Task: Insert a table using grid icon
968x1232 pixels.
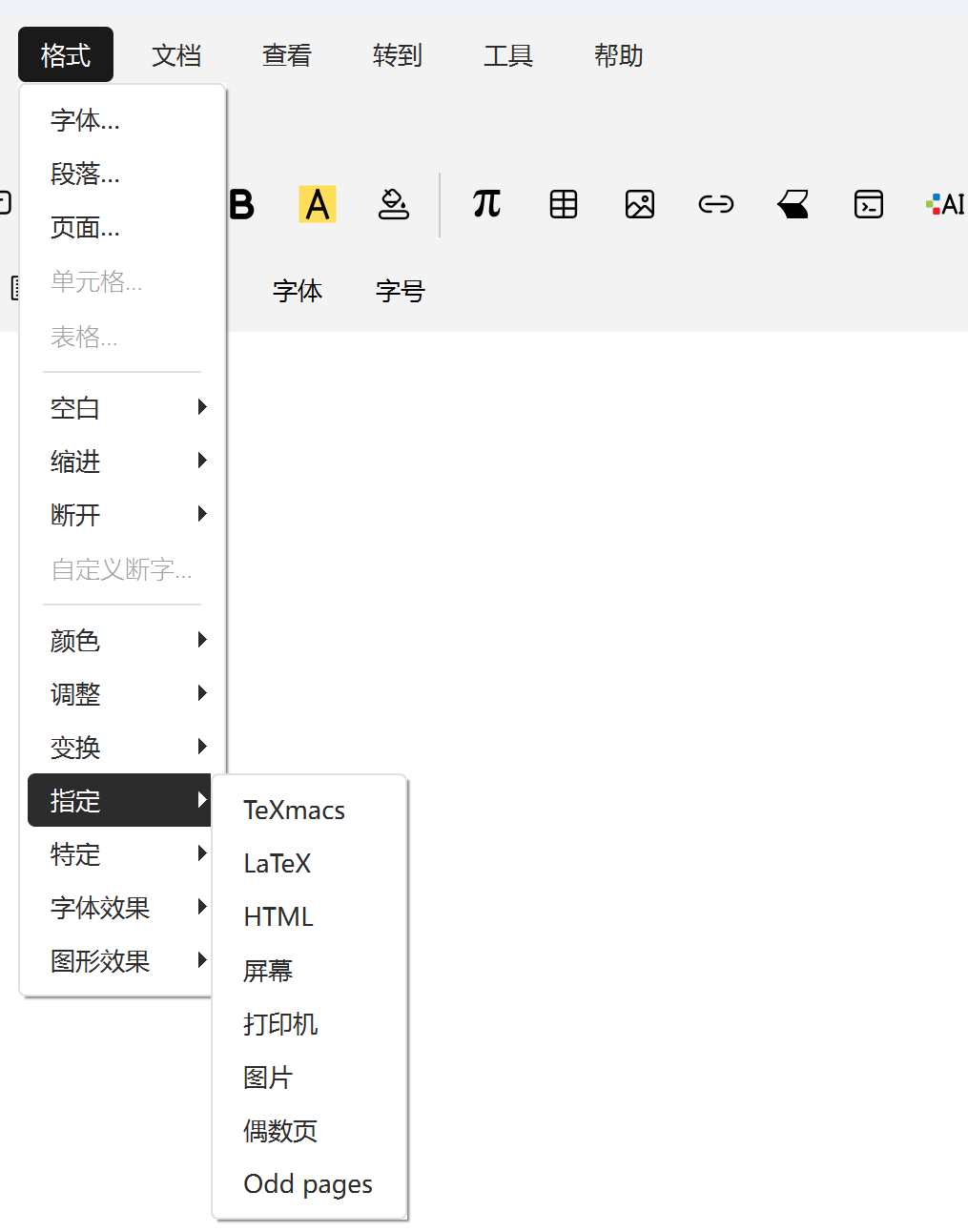Action: pyautogui.click(x=564, y=204)
